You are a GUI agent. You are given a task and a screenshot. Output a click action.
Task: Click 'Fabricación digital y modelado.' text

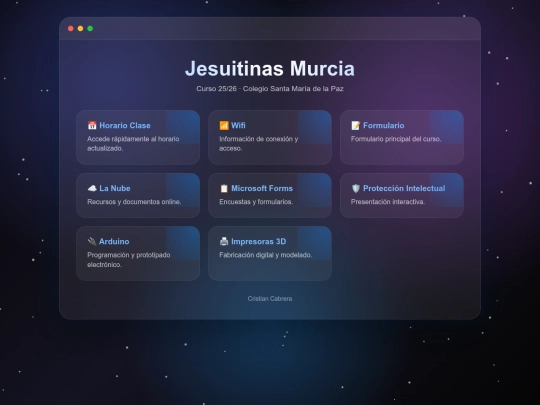266,255
